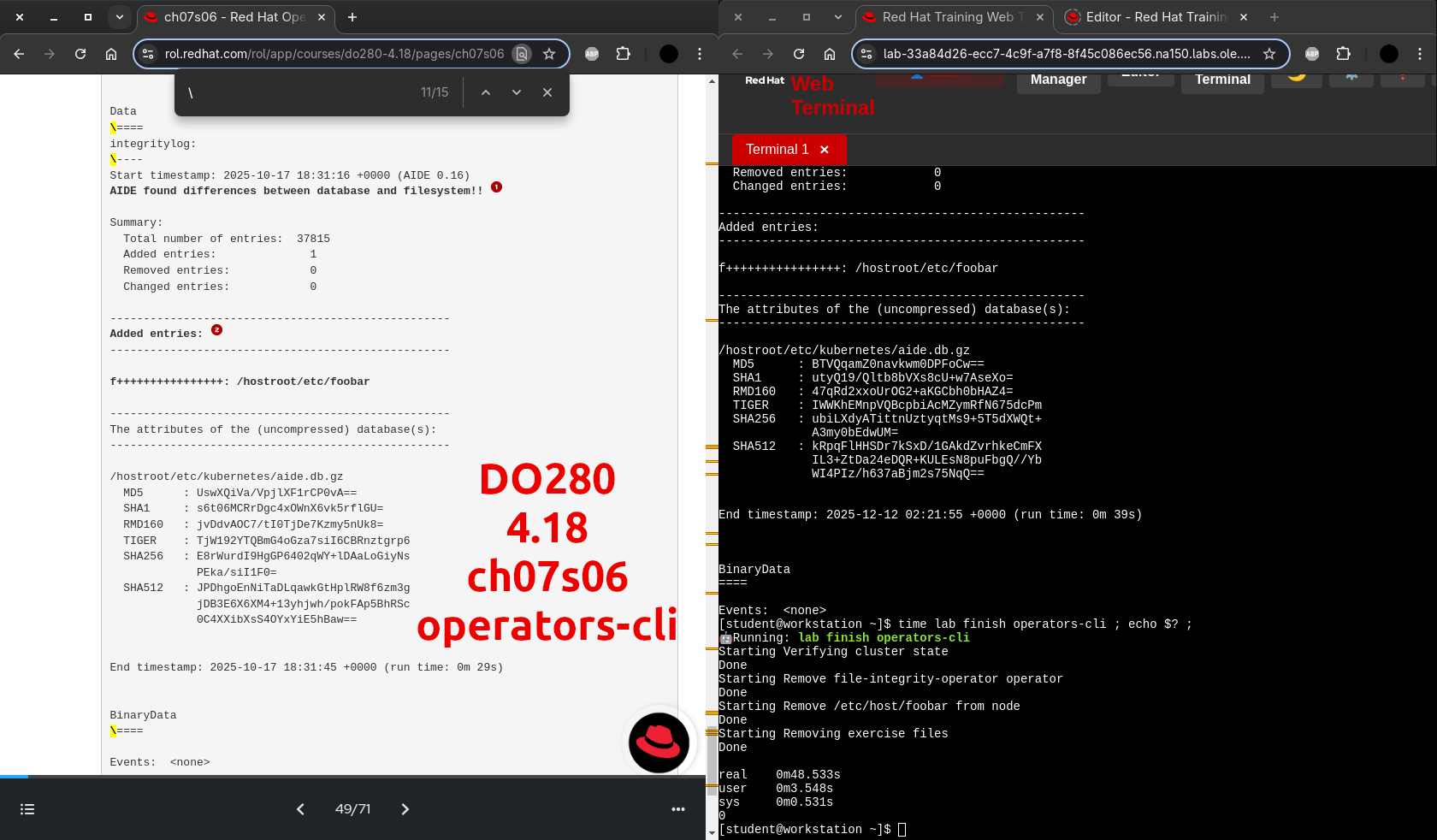Click the rol.redhat.com address bar

(x=334, y=54)
